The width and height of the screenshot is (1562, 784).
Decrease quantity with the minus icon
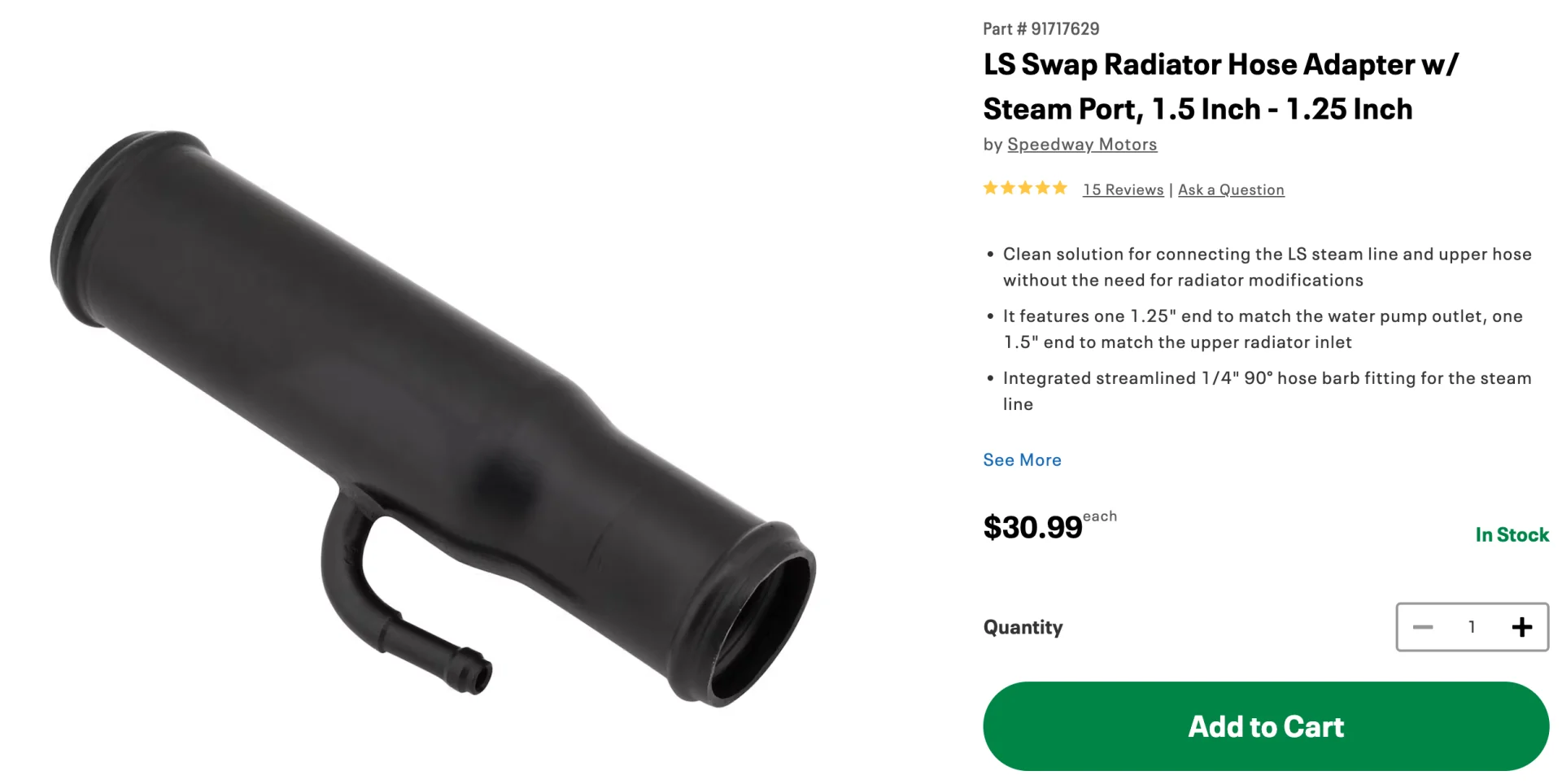(x=1423, y=627)
